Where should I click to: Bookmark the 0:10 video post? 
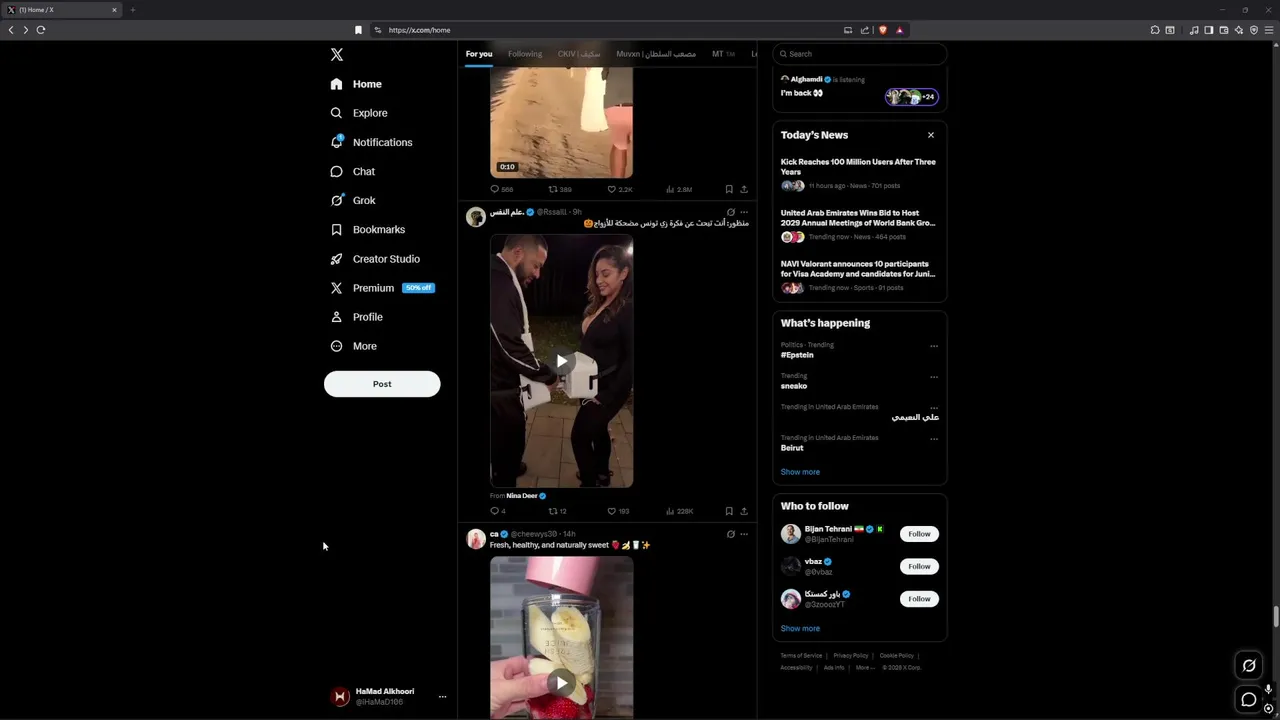point(729,189)
